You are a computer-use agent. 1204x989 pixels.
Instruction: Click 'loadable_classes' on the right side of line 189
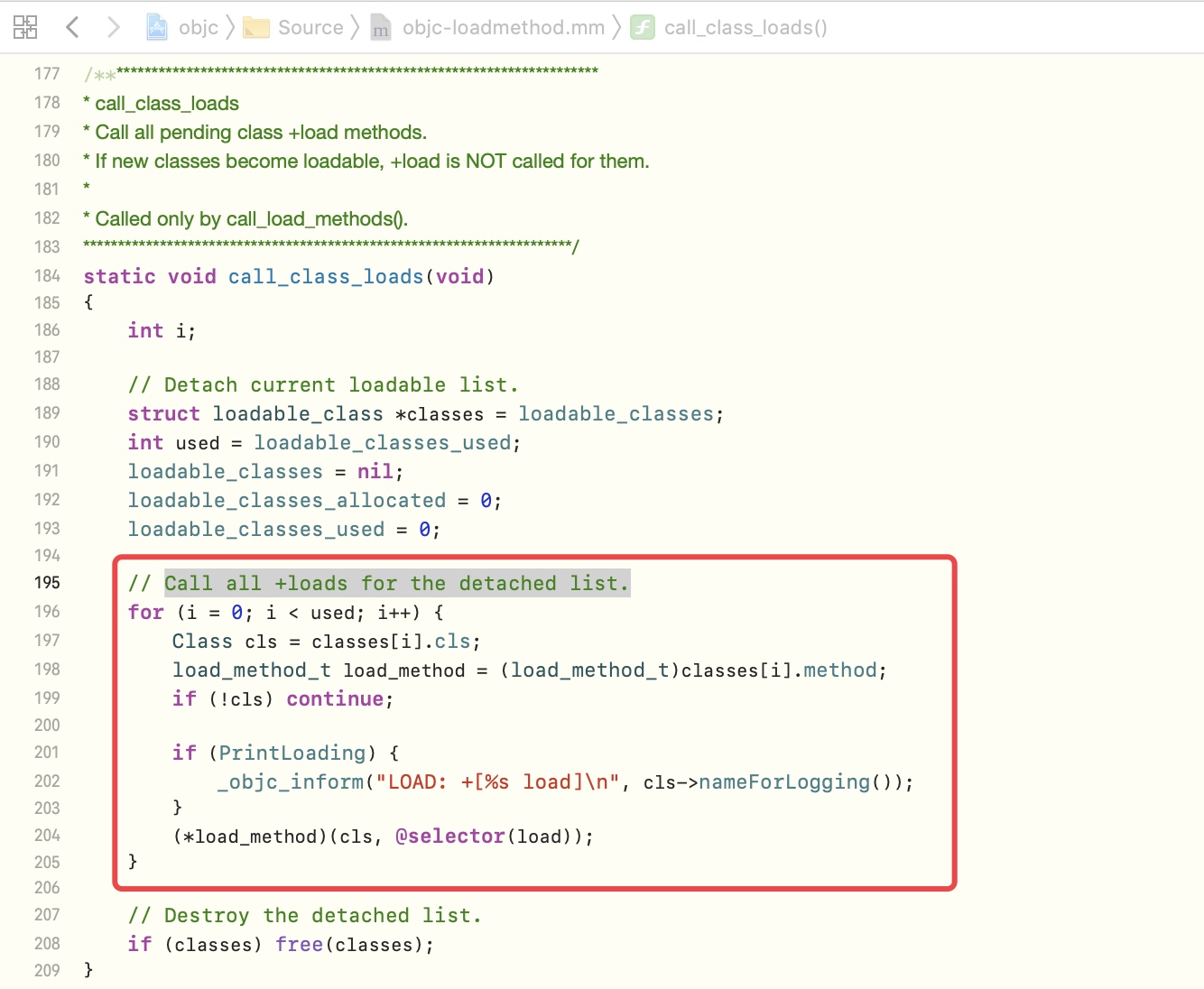616,413
